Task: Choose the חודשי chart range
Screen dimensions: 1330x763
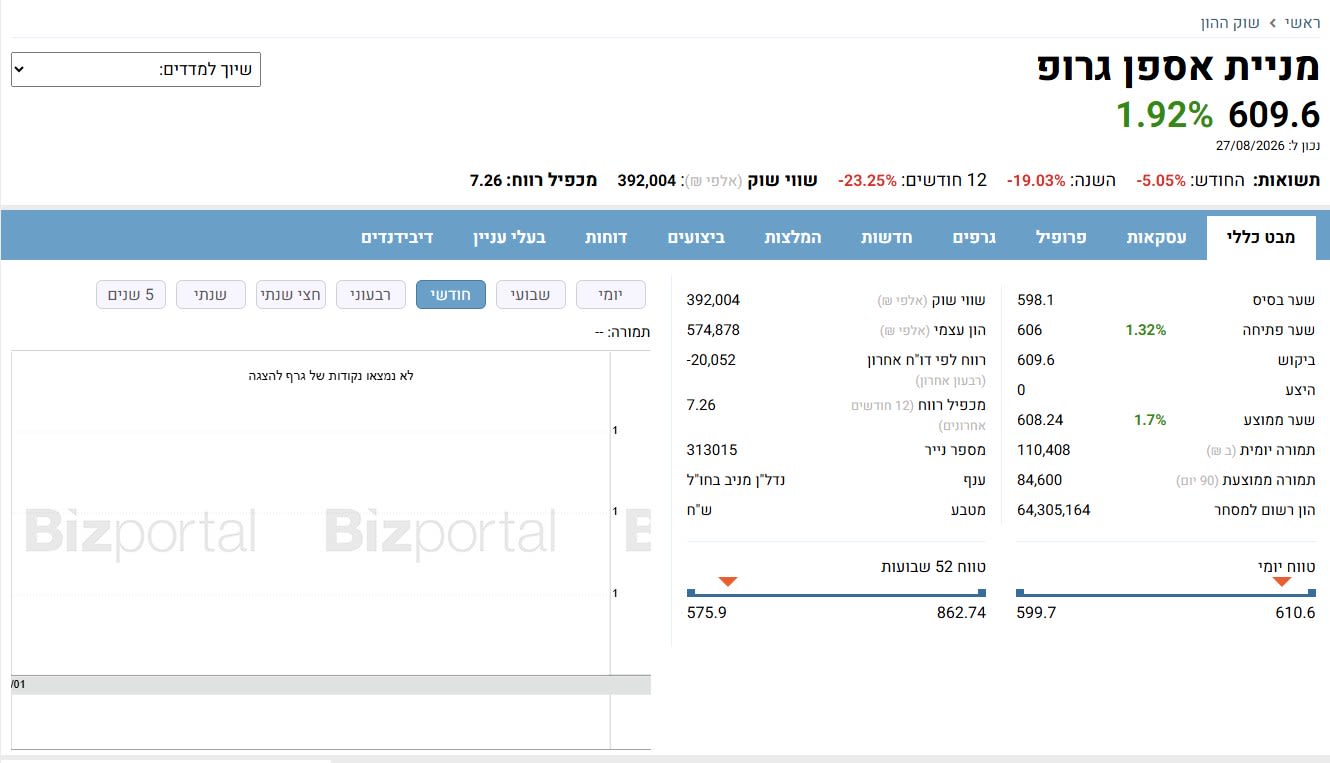Action: [451, 295]
